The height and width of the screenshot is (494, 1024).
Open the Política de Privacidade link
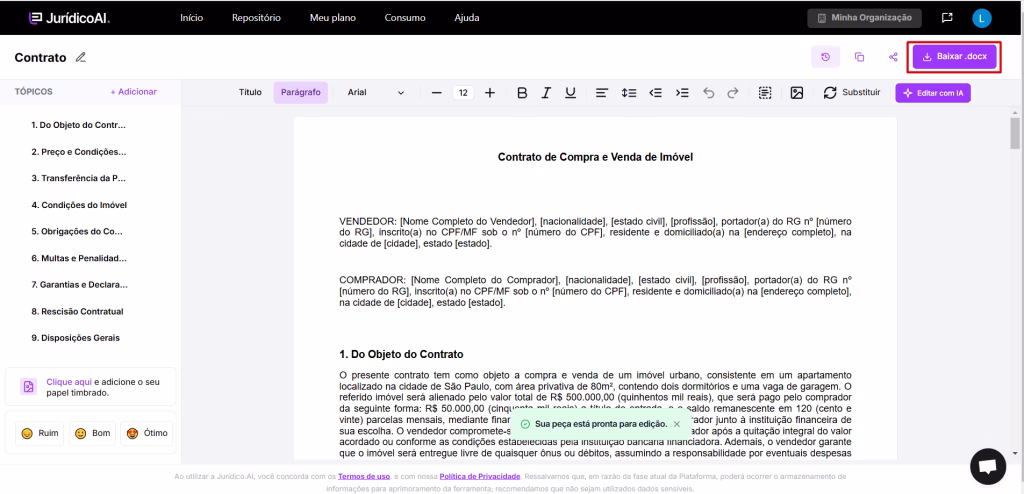[x=480, y=476]
